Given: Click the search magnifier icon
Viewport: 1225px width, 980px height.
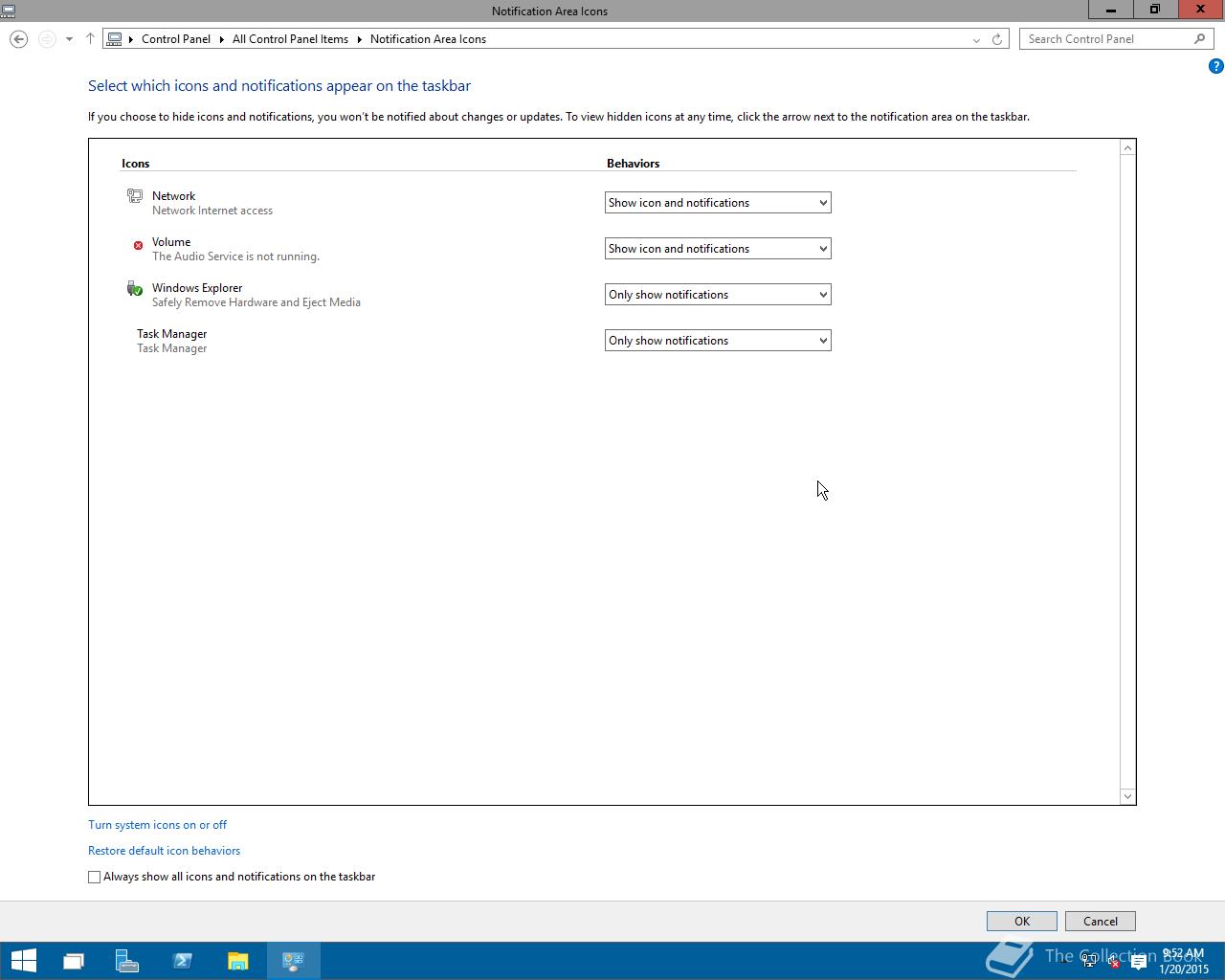Looking at the screenshot, I should click(x=1199, y=39).
